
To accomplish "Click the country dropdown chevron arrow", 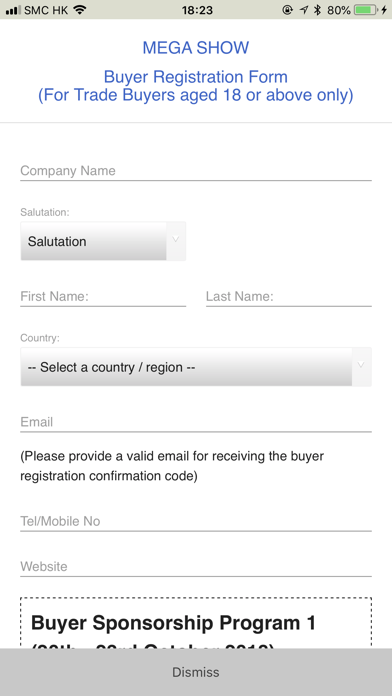I will [x=361, y=366].
